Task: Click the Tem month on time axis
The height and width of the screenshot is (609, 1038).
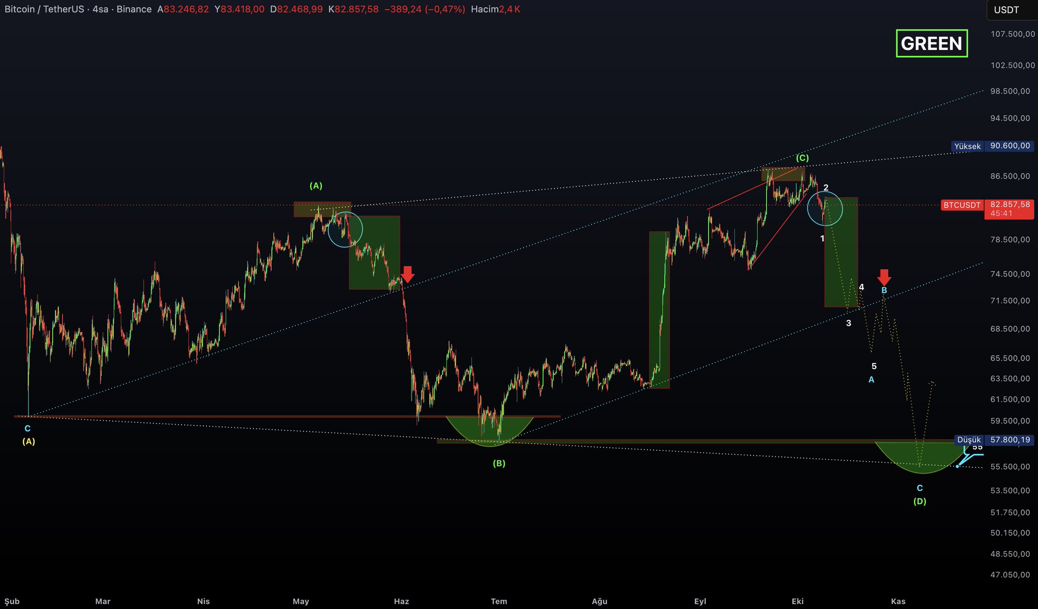Action: pyautogui.click(x=498, y=601)
